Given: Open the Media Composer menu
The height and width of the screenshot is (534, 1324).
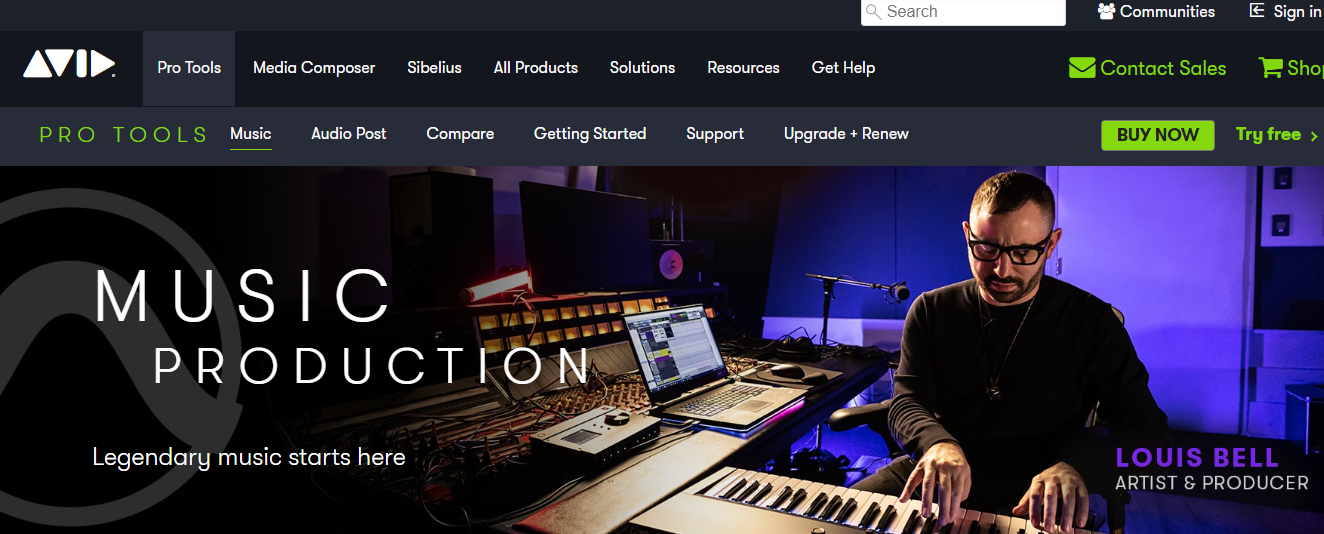Looking at the screenshot, I should coord(314,68).
